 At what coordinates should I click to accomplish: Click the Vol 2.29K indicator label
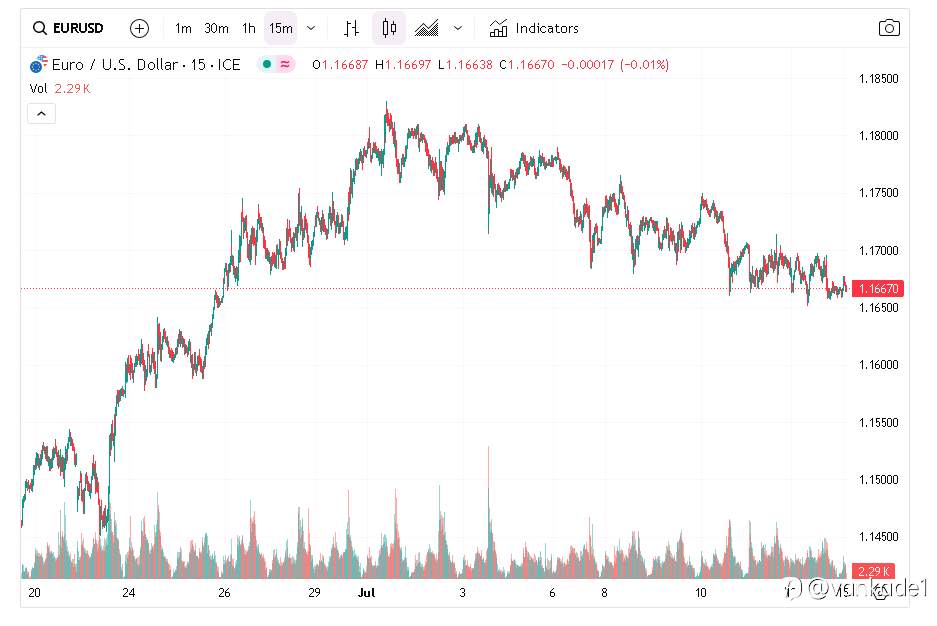[60, 88]
